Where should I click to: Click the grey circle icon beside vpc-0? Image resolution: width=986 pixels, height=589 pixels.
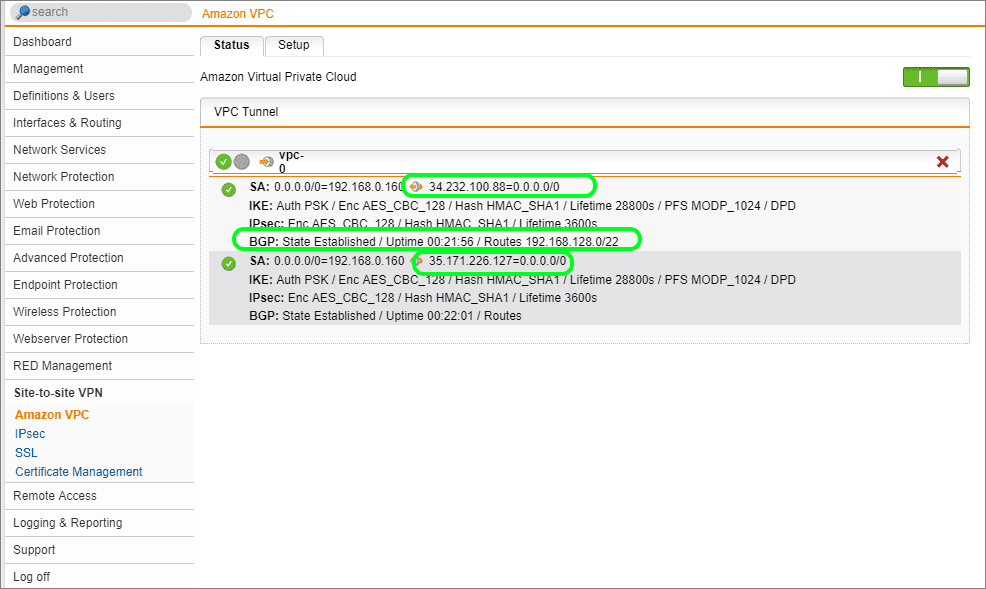(x=241, y=162)
